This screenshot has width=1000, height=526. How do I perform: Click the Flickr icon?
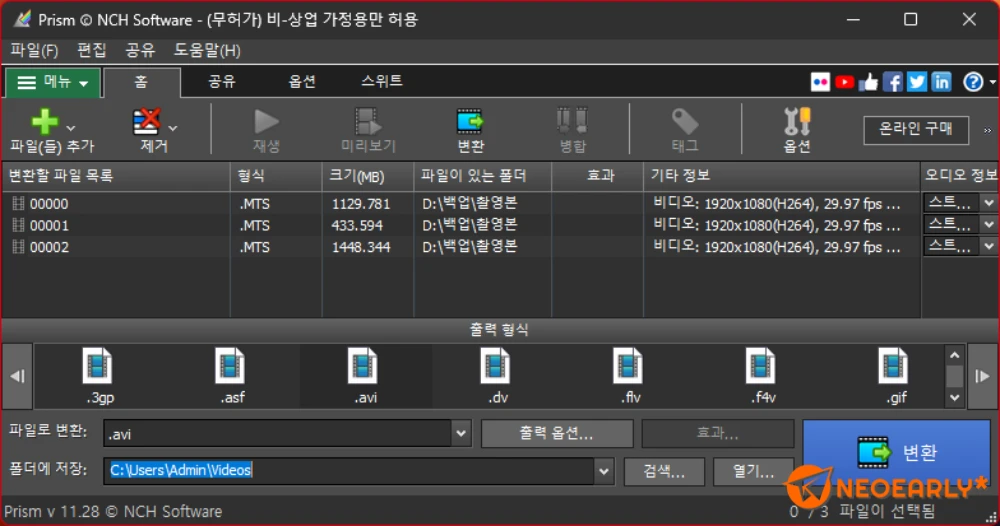pyautogui.click(x=820, y=82)
